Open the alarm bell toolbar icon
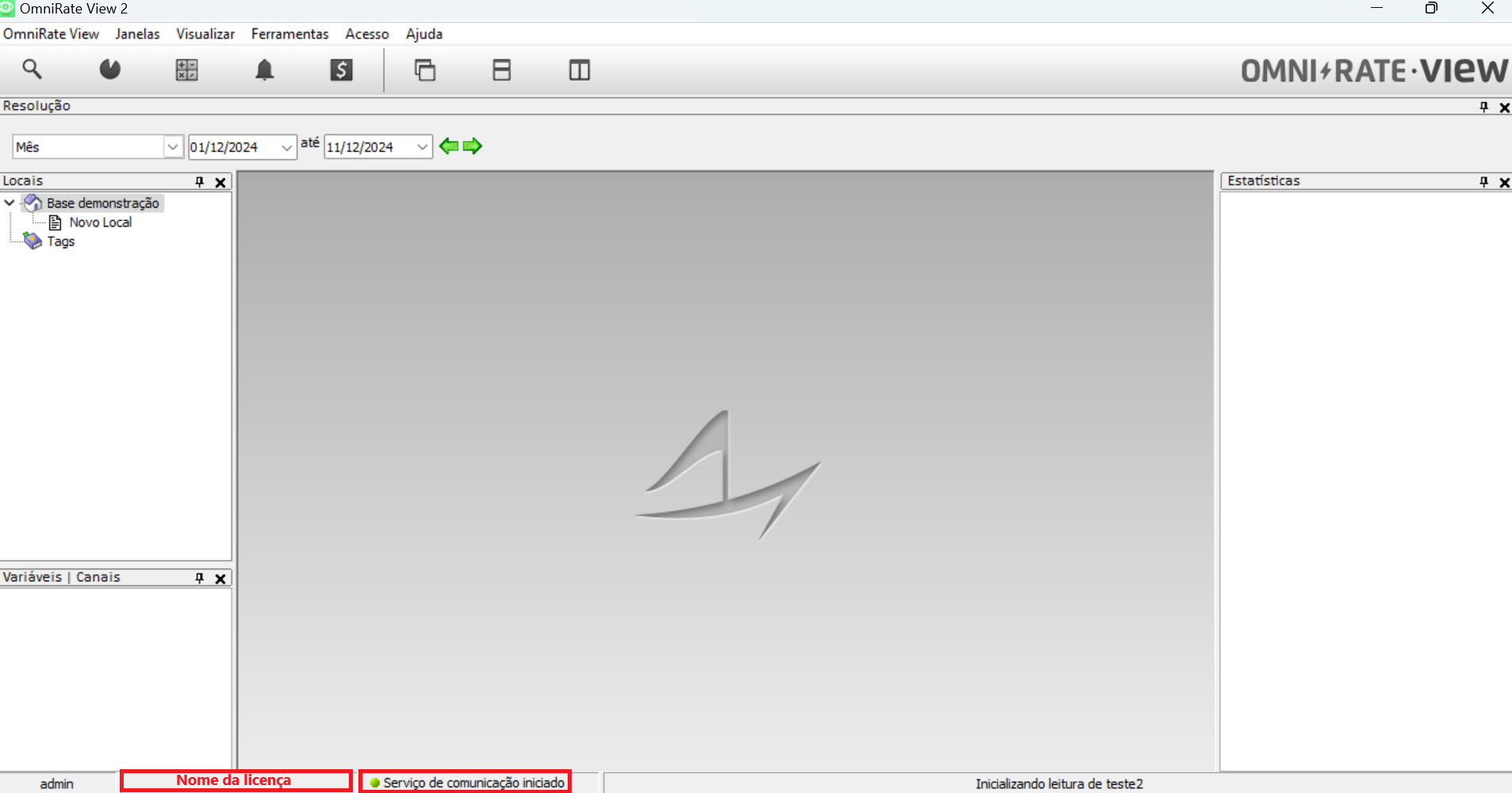The height and width of the screenshot is (793, 1512). (x=264, y=70)
